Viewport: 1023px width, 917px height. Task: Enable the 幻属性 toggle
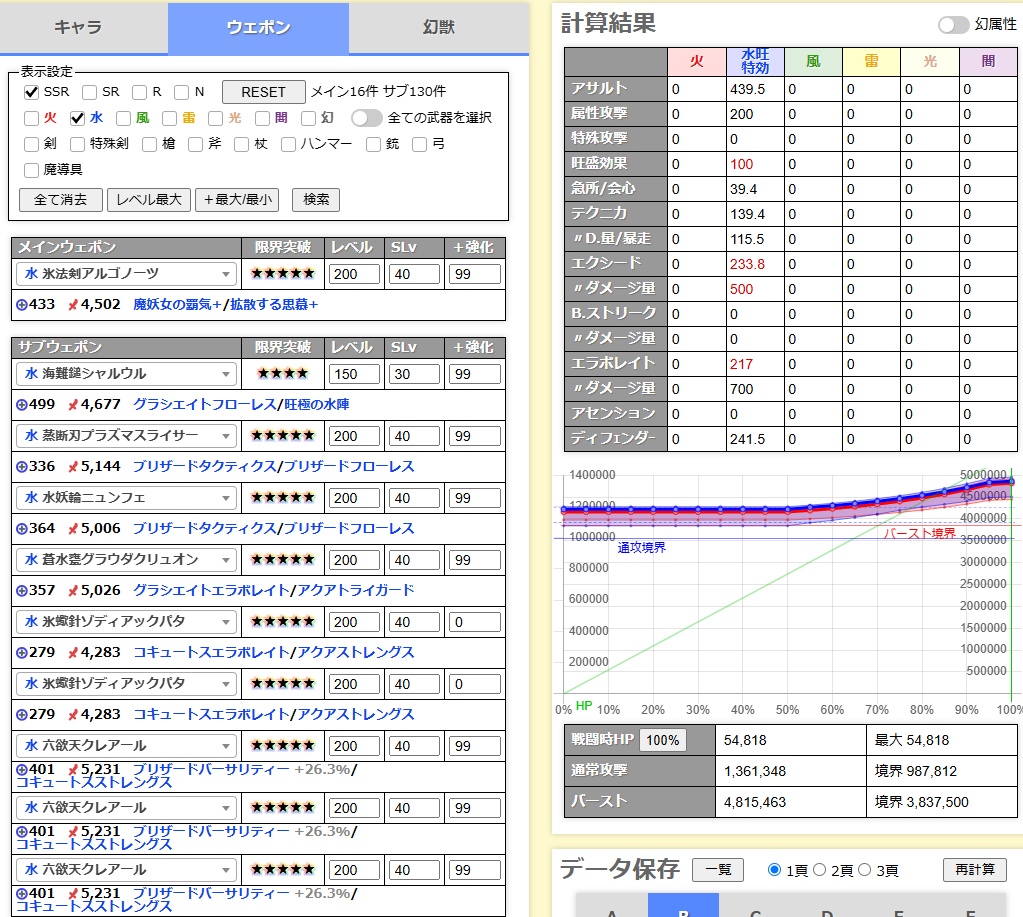953,25
